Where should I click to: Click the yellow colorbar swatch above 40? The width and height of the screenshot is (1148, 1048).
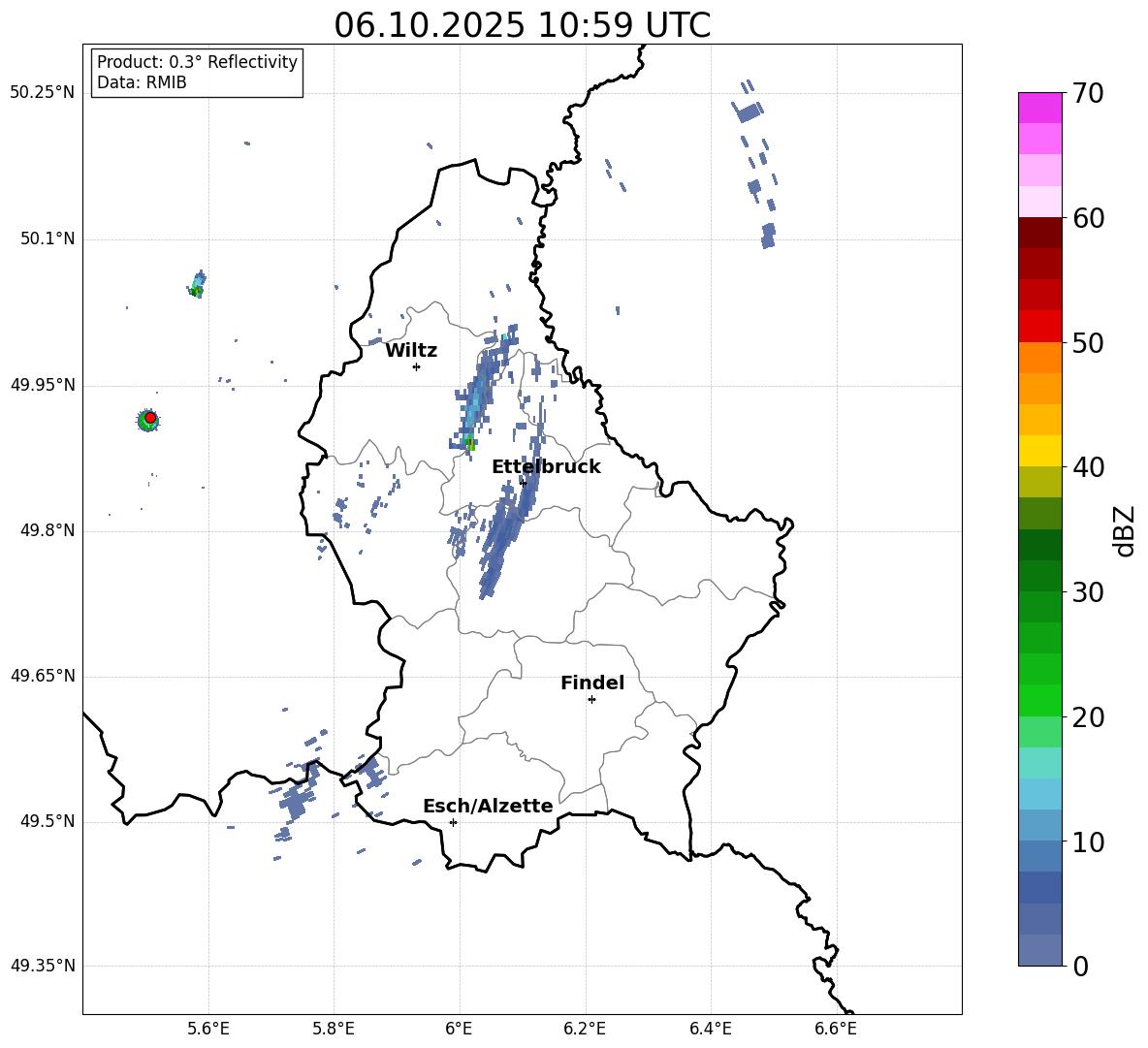[x=1039, y=451]
